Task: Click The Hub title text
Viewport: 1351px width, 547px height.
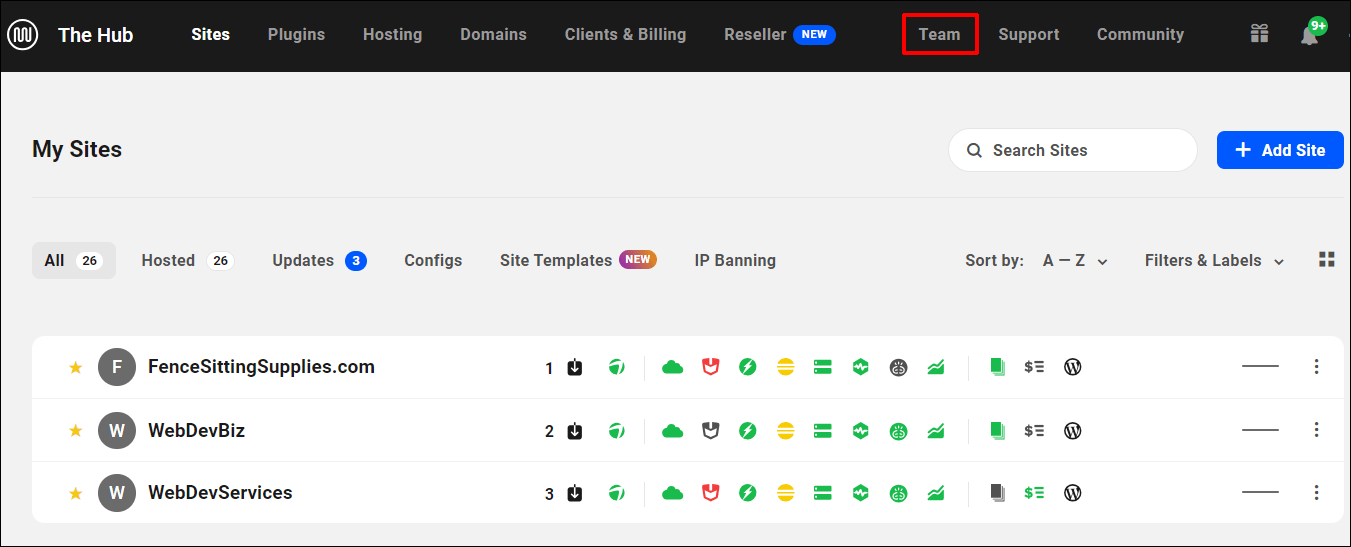Action: coord(95,35)
